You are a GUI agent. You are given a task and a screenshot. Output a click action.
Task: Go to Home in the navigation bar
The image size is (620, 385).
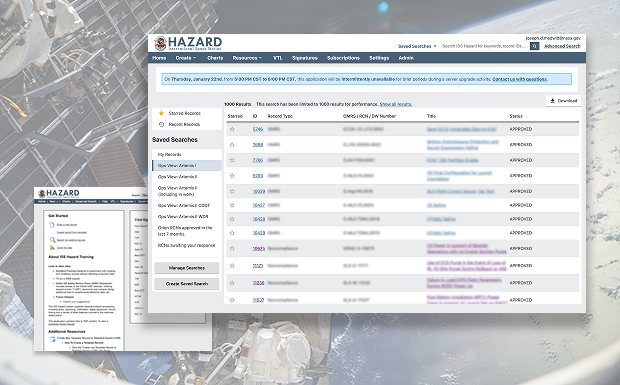point(159,58)
